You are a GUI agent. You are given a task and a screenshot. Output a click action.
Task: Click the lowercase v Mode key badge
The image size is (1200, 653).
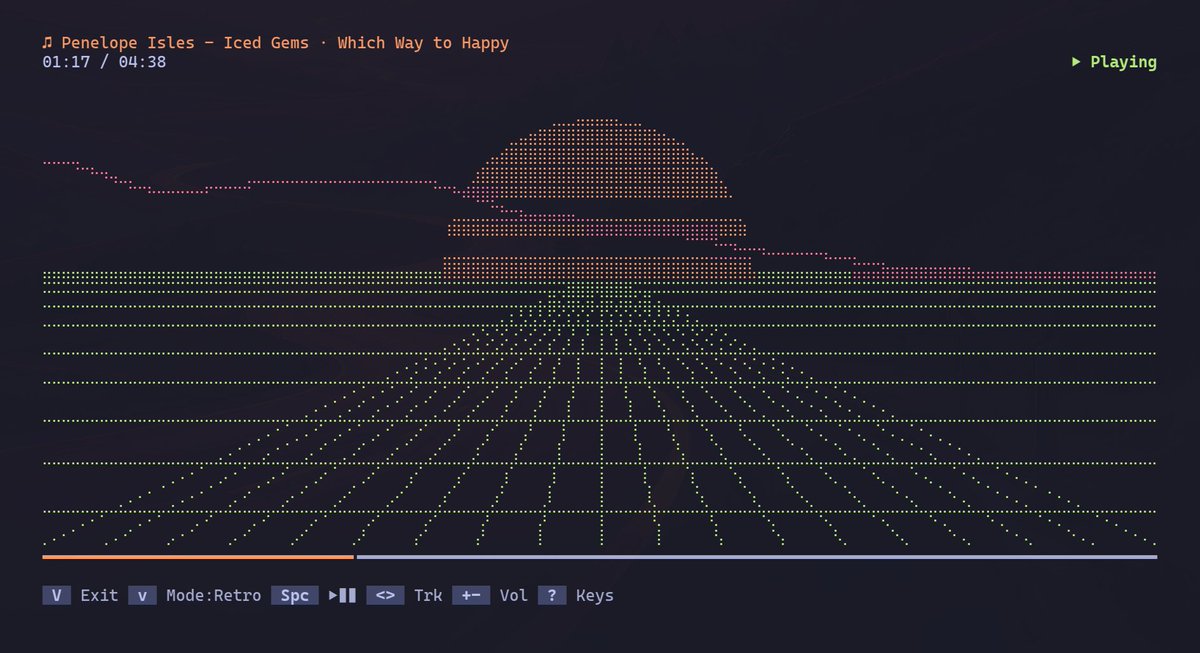click(x=142, y=596)
